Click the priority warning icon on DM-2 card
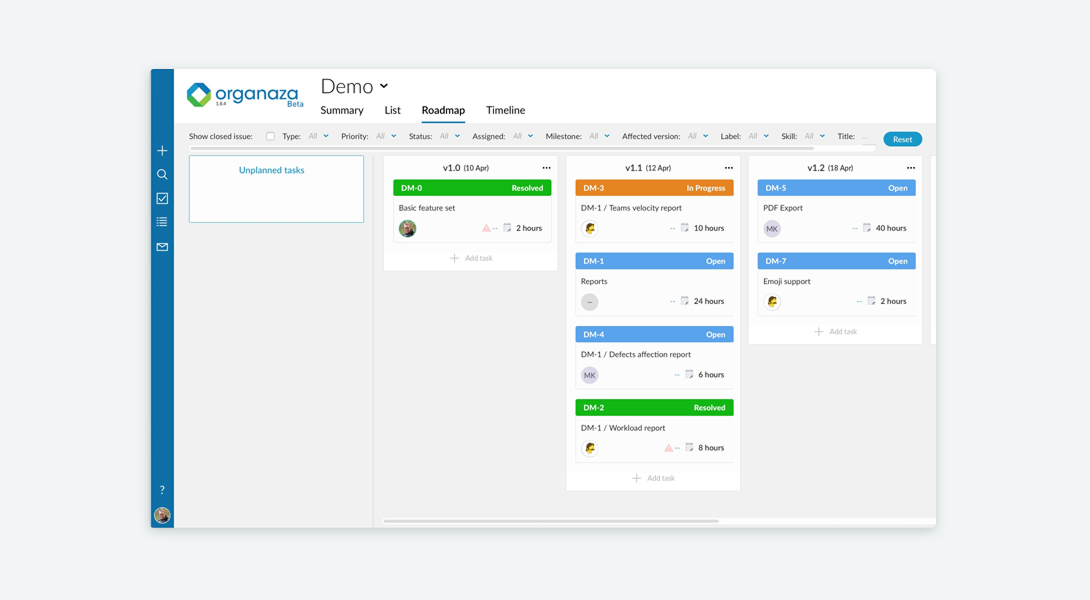This screenshot has width=1090, height=600. coord(668,448)
